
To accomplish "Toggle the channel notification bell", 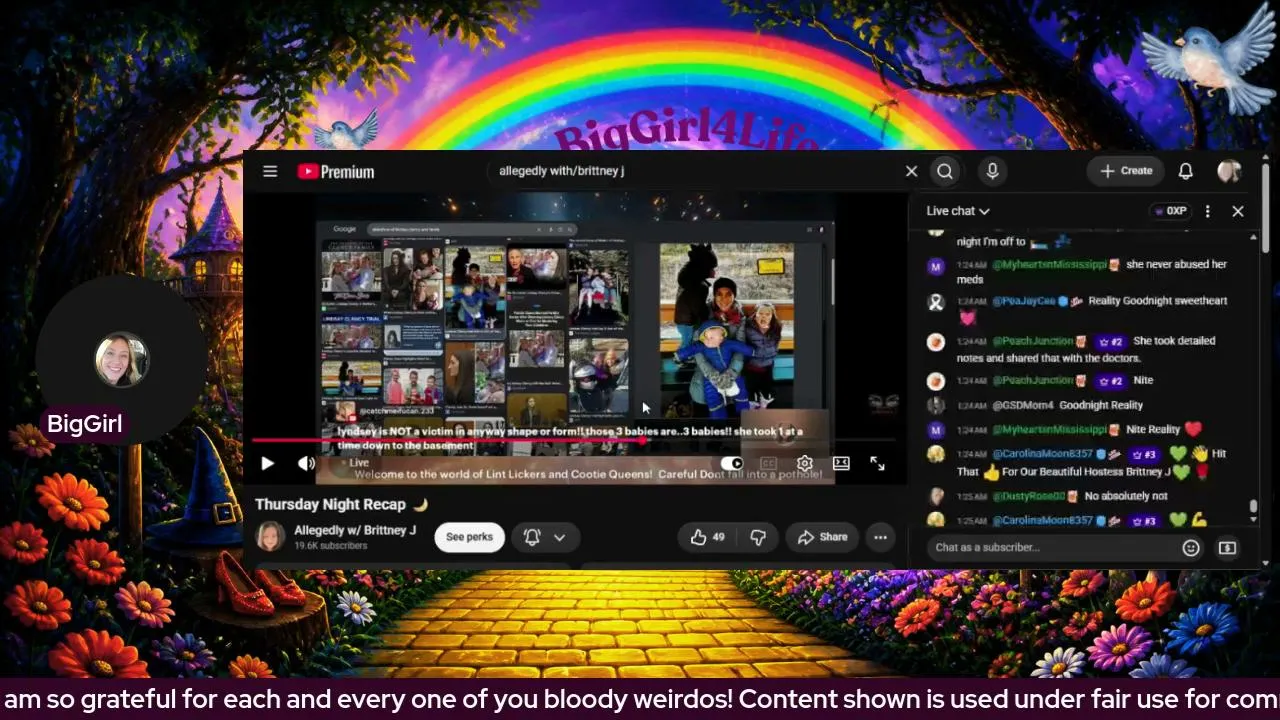I will tap(532, 537).
